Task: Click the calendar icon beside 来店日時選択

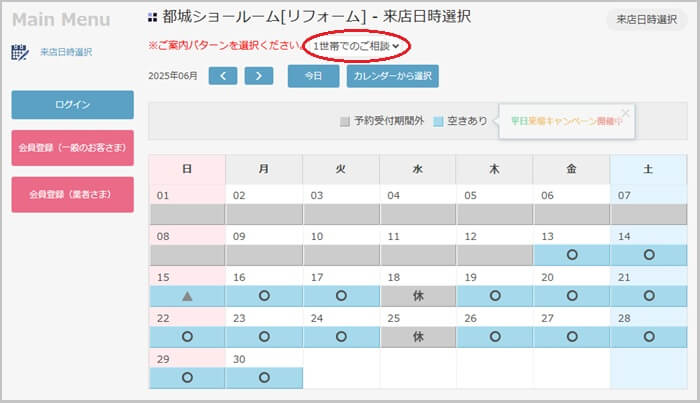Action: point(20,52)
